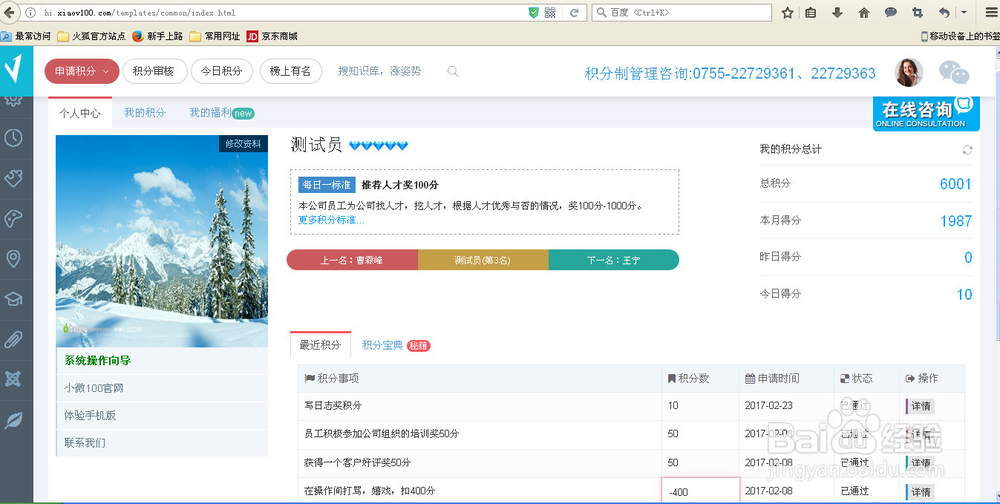Open 更多积分标准 link
The height and width of the screenshot is (504, 1000).
tap(332, 220)
